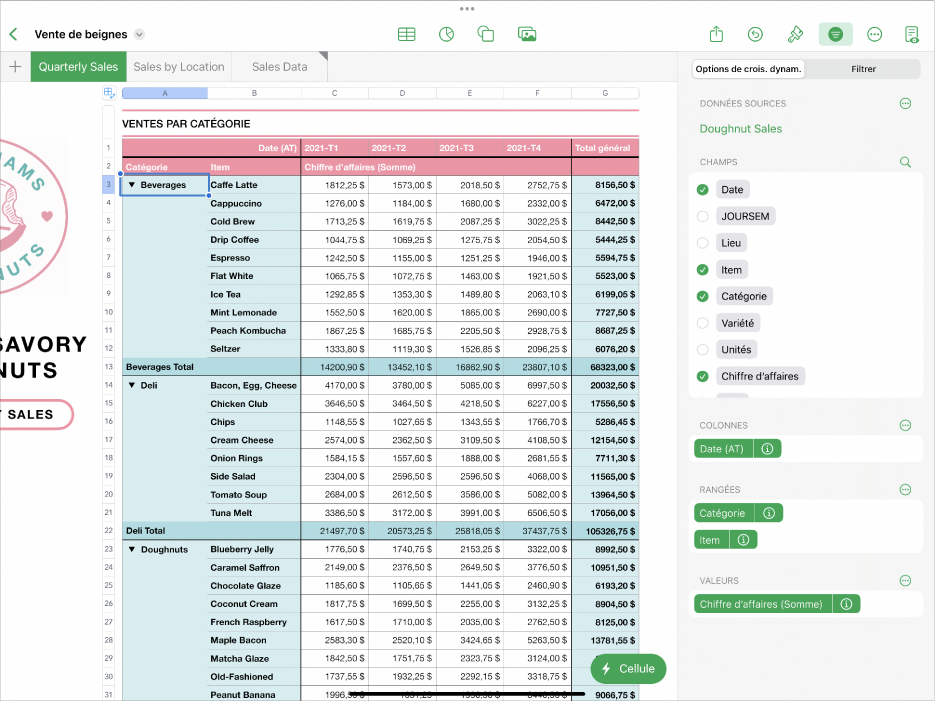Open Colonnes section more options icon
The width and height of the screenshot is (935, 702).
pyautogui.click(x=905, y=425)
